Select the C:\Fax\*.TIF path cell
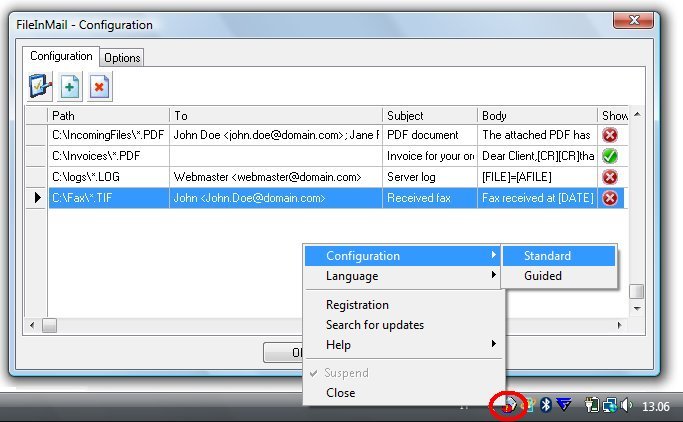This screenshot has height=422, width=683. tap(108, 198)
